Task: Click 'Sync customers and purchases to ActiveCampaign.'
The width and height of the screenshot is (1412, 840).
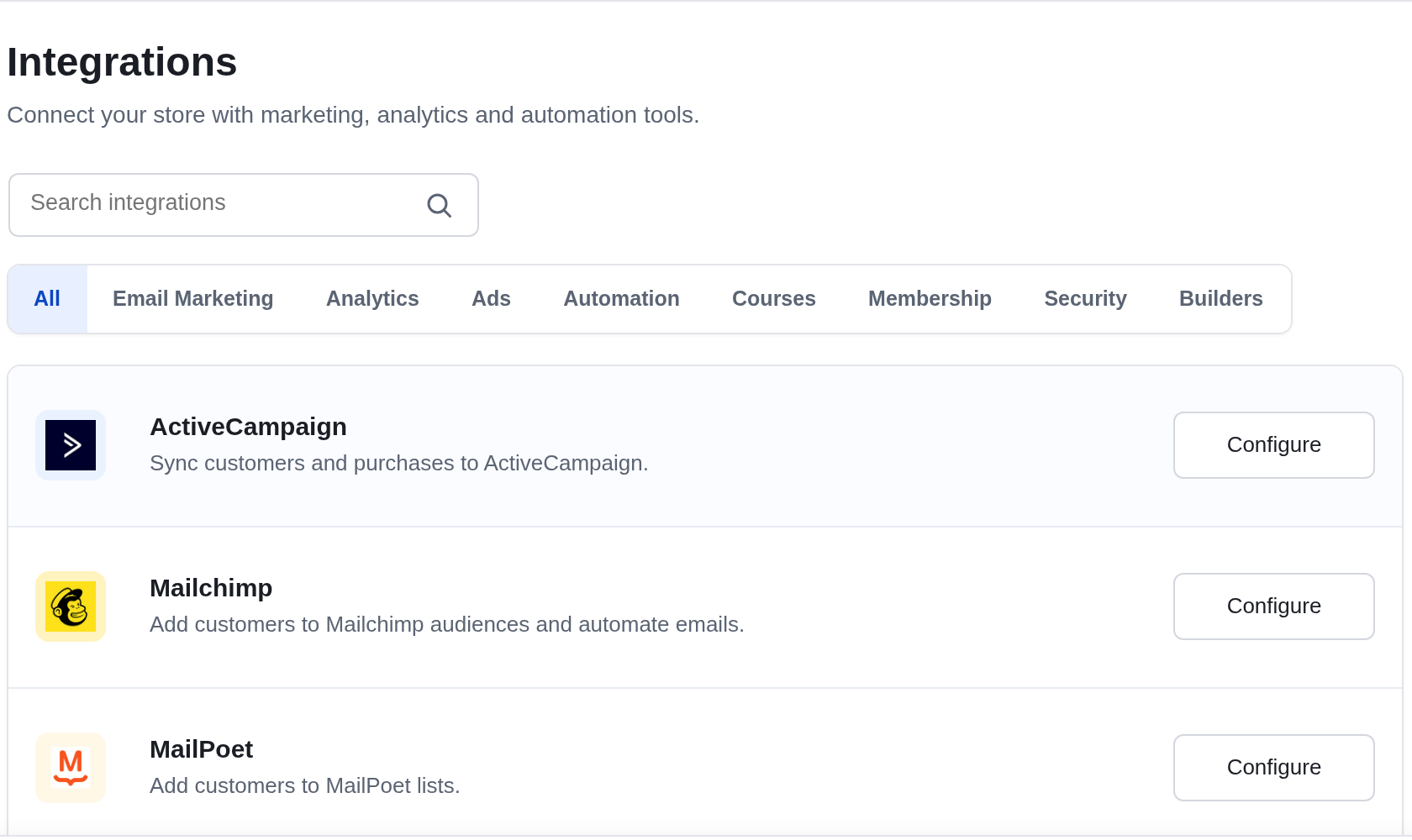Action: pyautogui.click(x=399, y=464)
